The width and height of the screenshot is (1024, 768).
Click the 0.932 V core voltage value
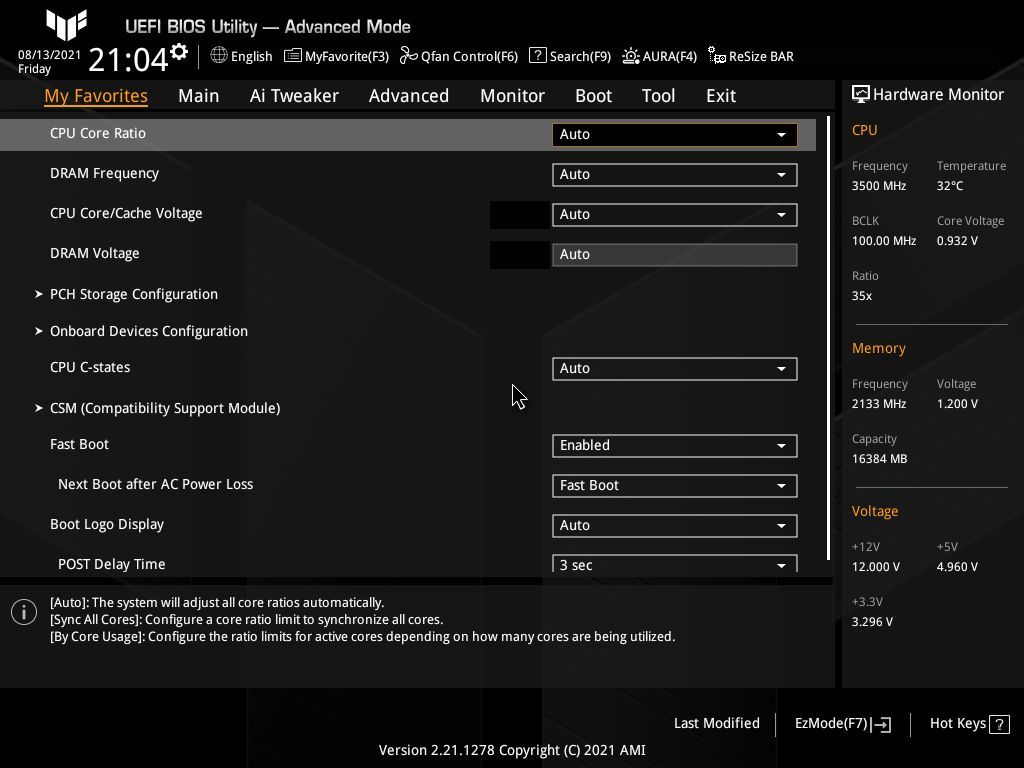[957, 241]
